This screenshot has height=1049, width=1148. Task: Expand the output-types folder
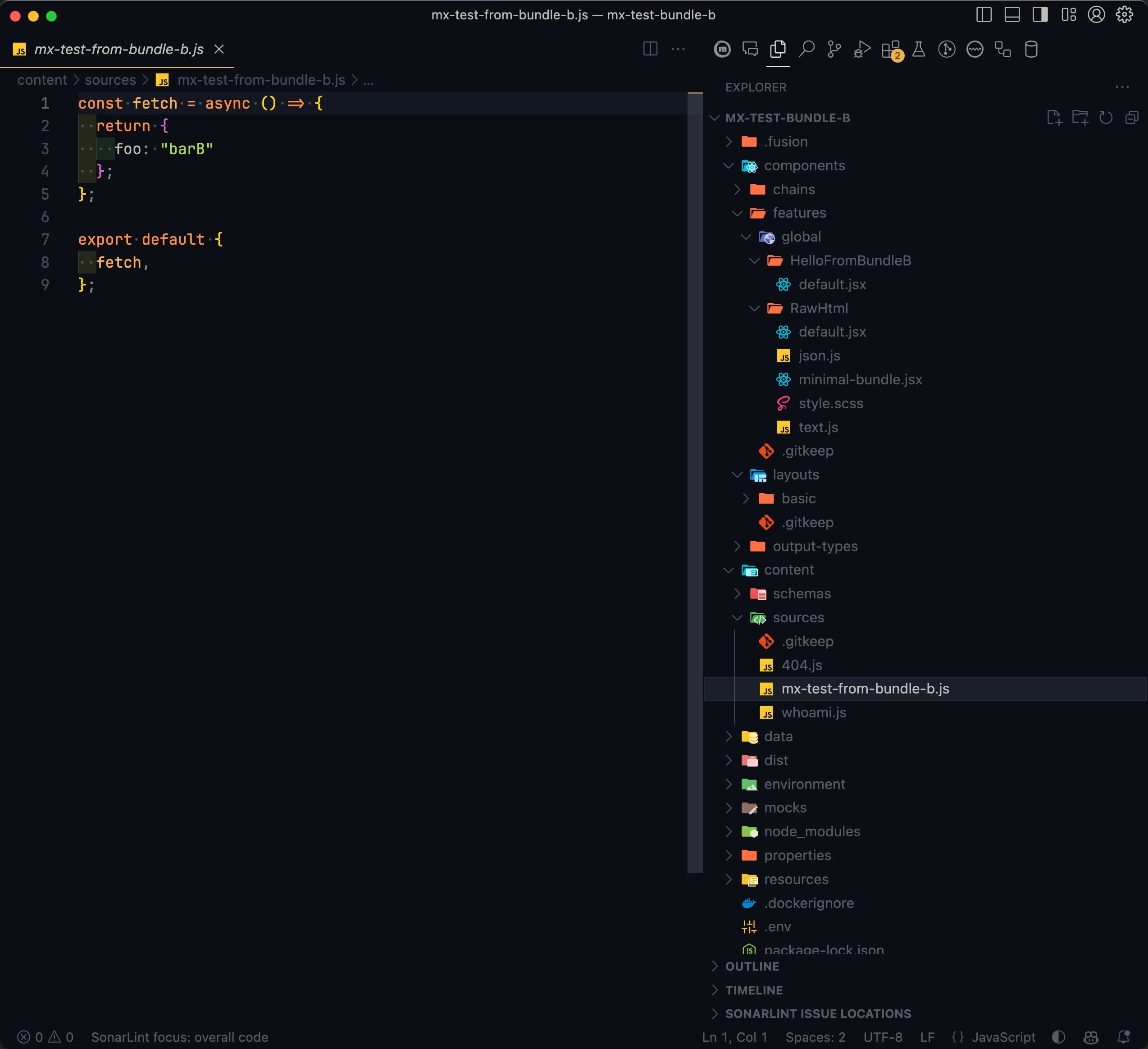(x=925, y=546)
